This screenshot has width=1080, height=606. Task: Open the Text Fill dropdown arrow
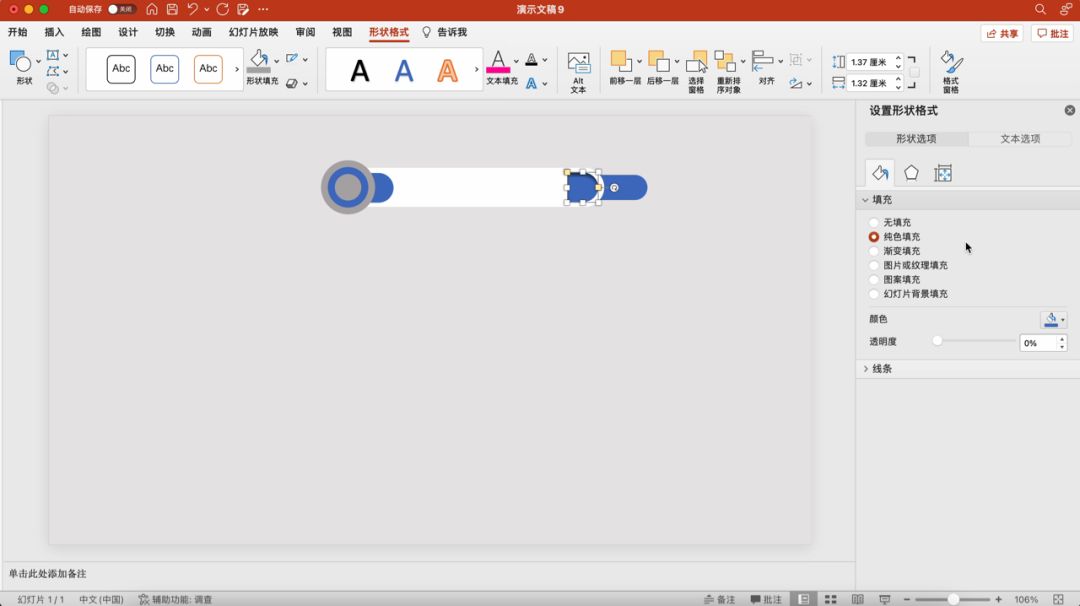(516, 61)
